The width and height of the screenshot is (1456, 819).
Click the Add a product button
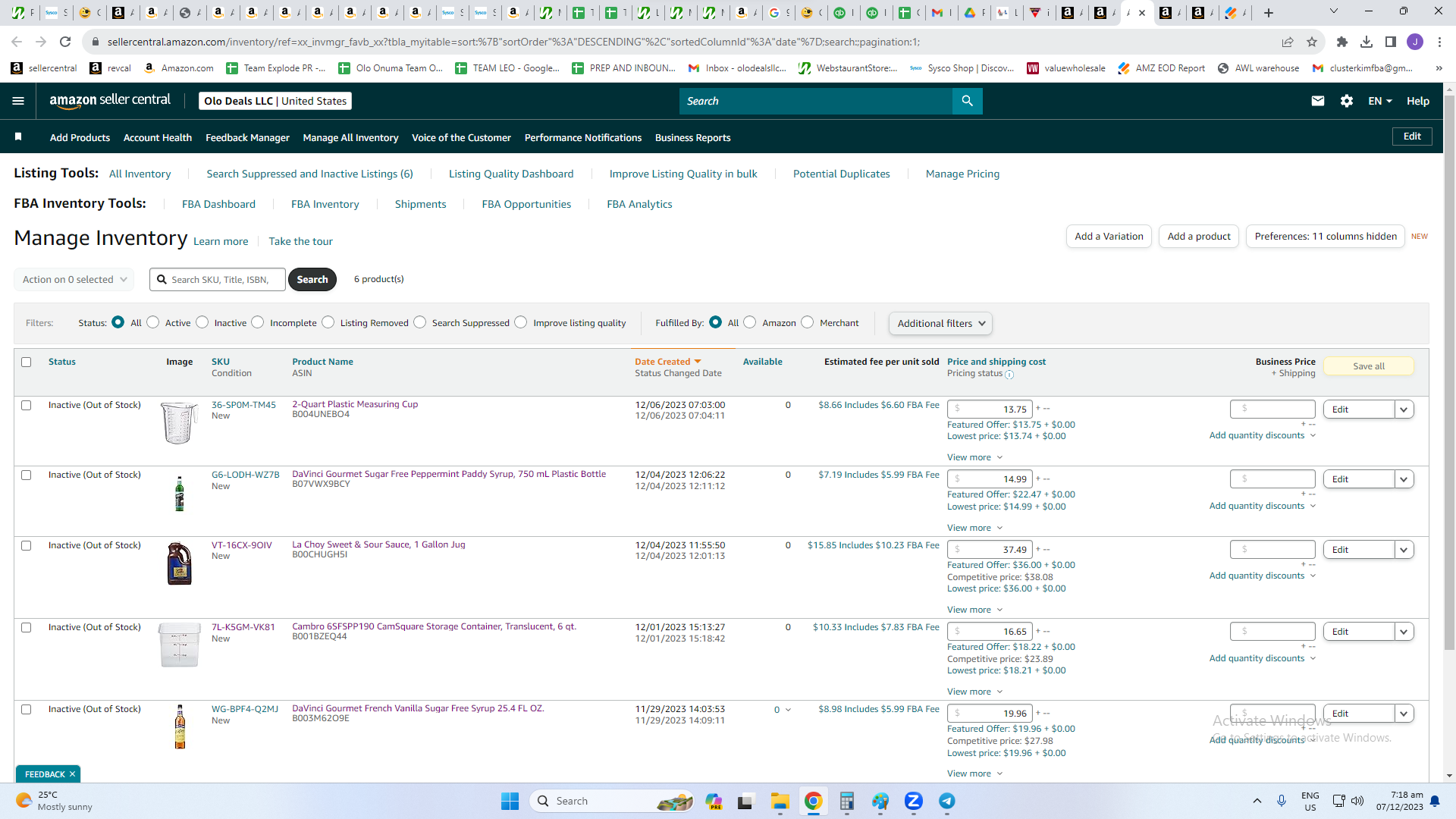1199,237
